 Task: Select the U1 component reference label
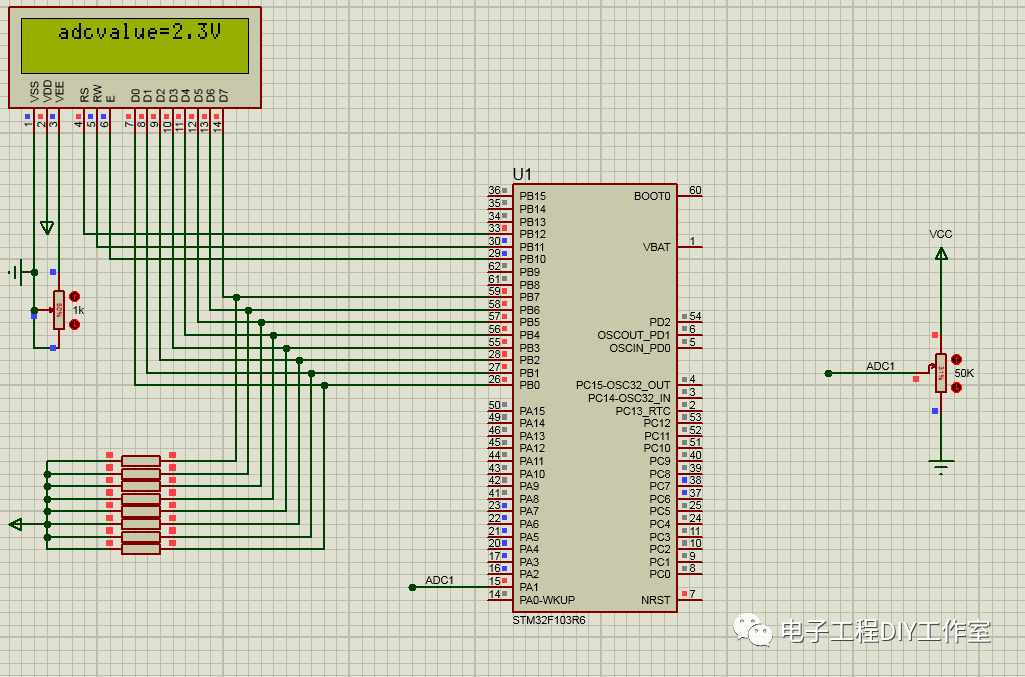point(522,174)
